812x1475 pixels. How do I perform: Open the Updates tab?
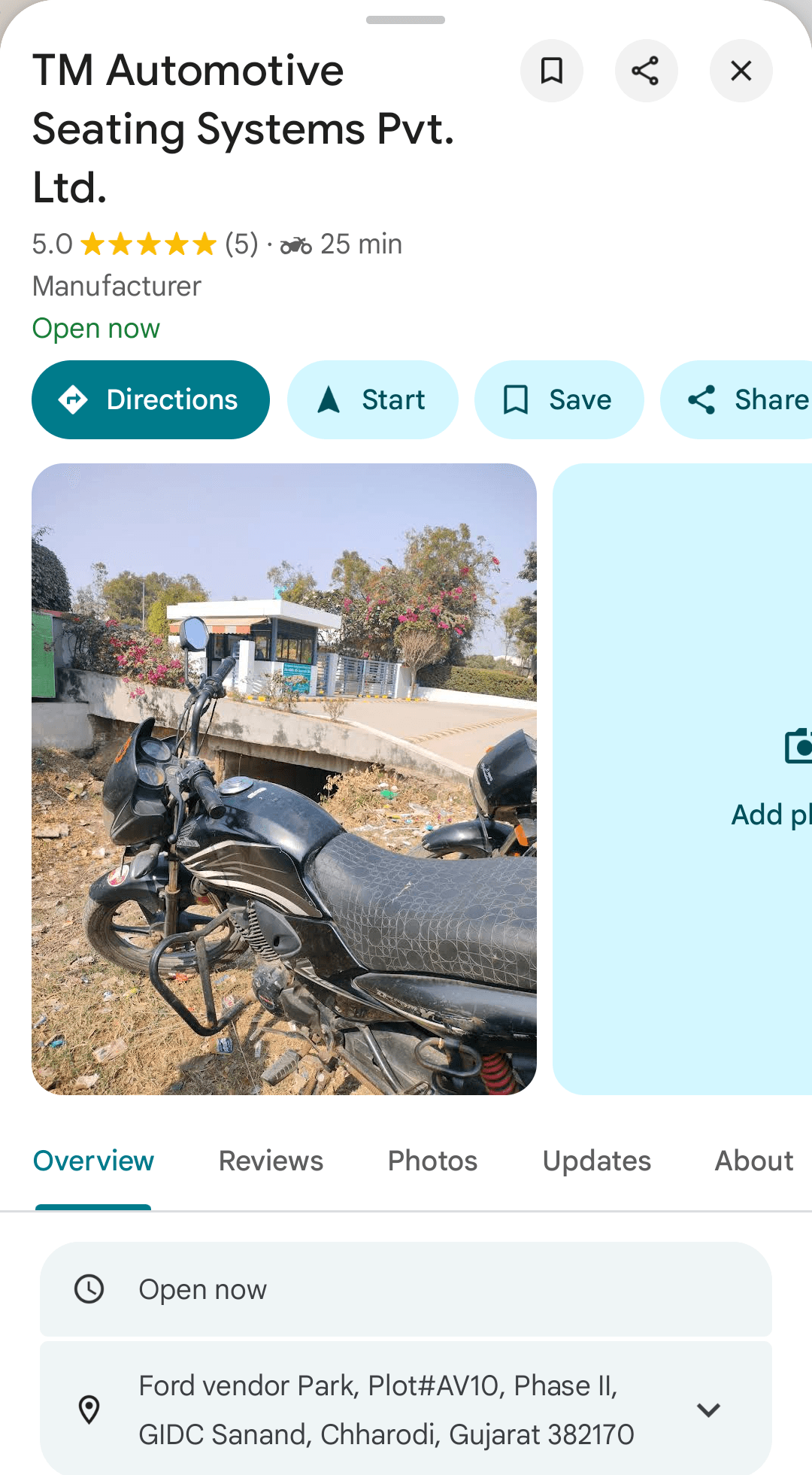click(x=597, y=1161)
